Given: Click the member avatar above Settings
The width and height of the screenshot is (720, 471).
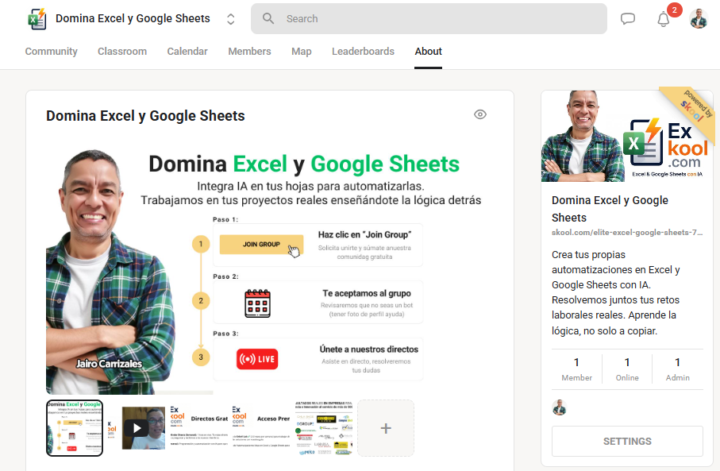Looking at the screenshot, I should tap(559, 408).
